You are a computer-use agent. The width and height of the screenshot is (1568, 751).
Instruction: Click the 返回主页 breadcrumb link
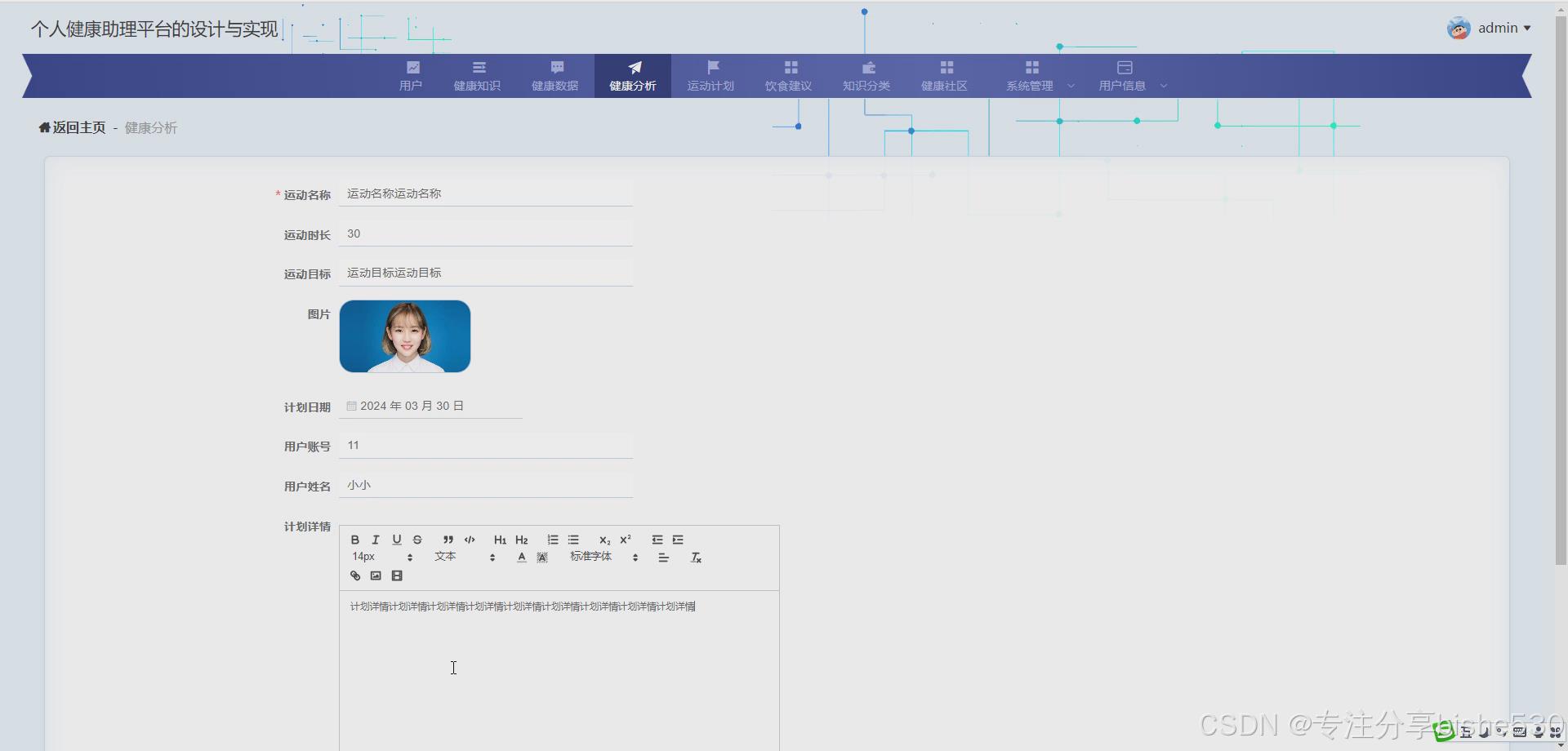click(72, 127)
